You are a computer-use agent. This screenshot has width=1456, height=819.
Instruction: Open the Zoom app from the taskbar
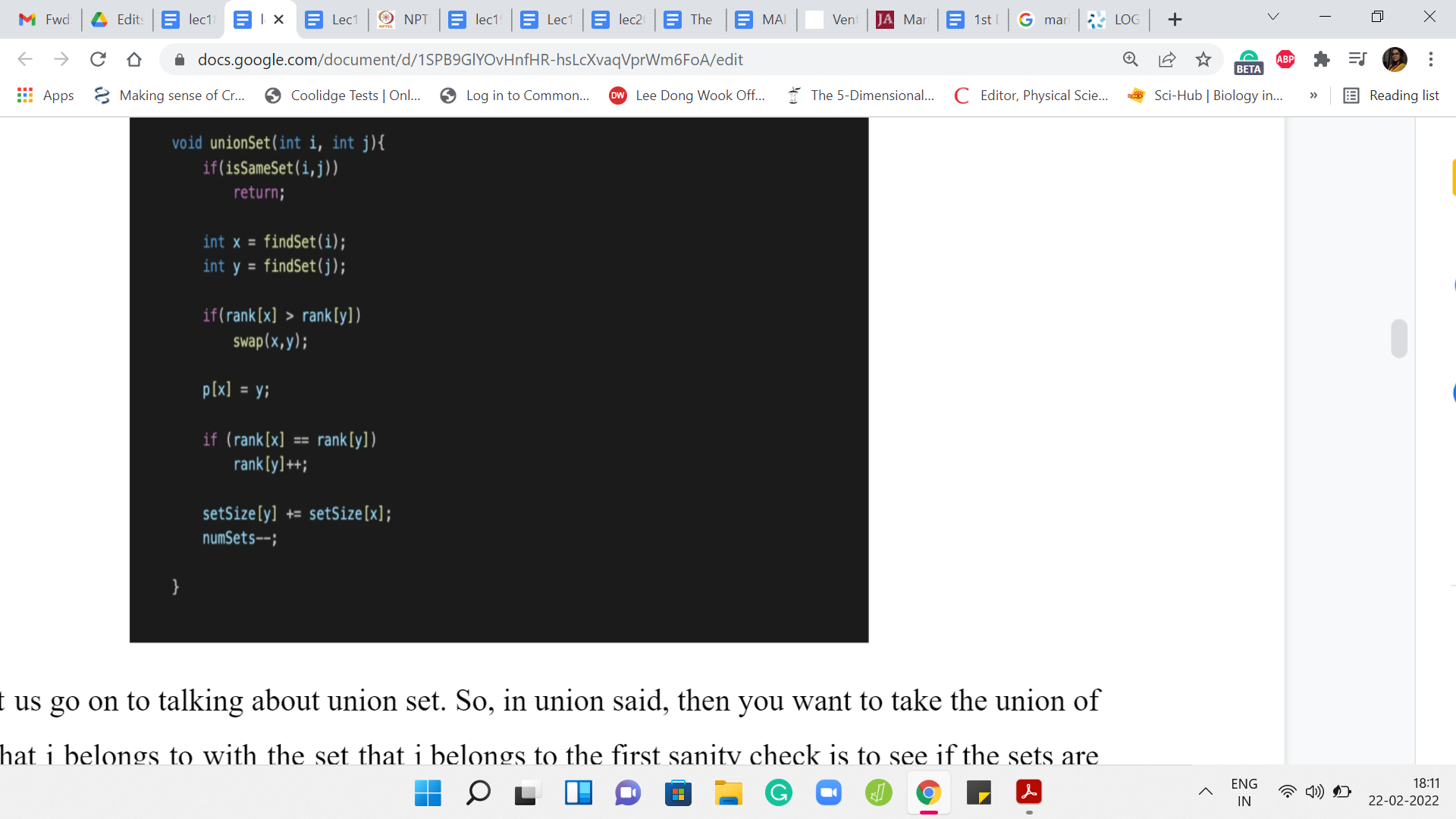tap(829, 792)
